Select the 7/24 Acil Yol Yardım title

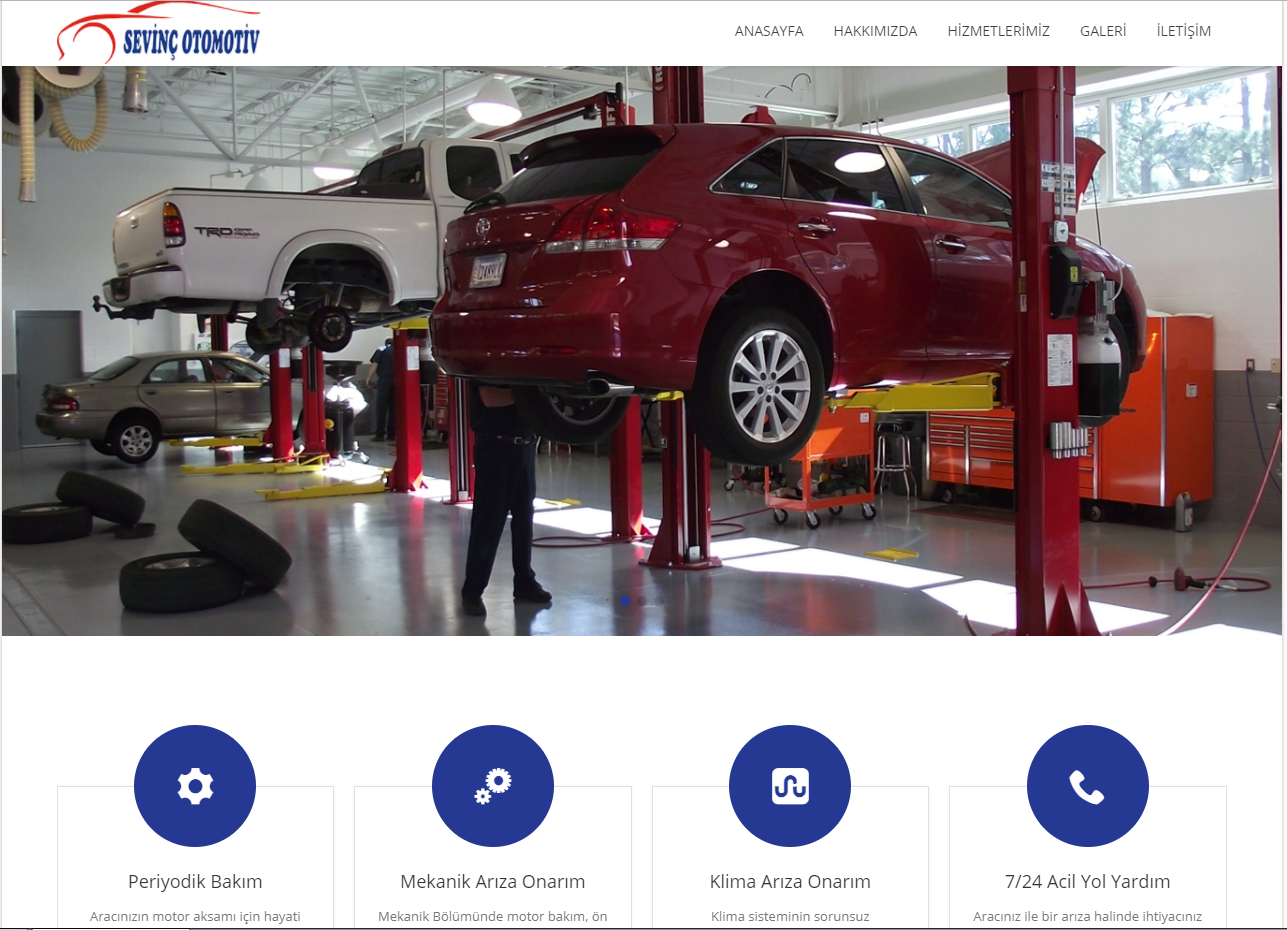[1087, 882]
